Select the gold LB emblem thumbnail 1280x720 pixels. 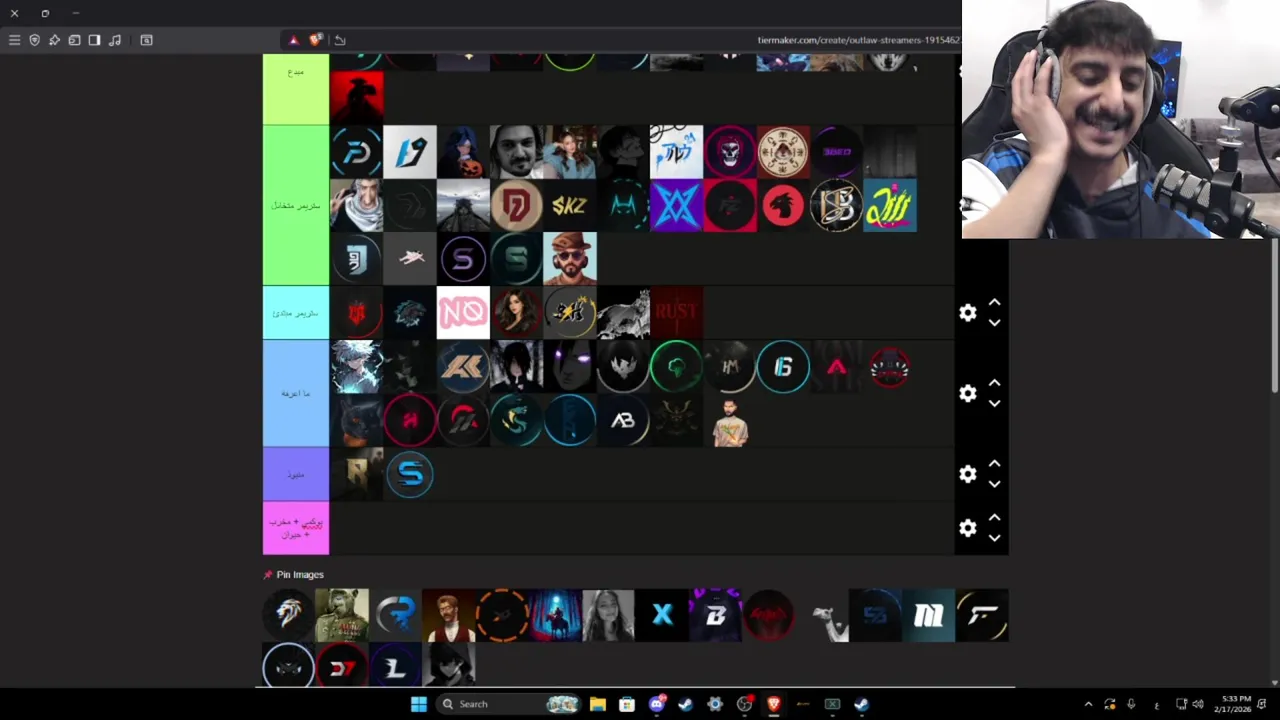pyautogui.click(x=837, y=206)
